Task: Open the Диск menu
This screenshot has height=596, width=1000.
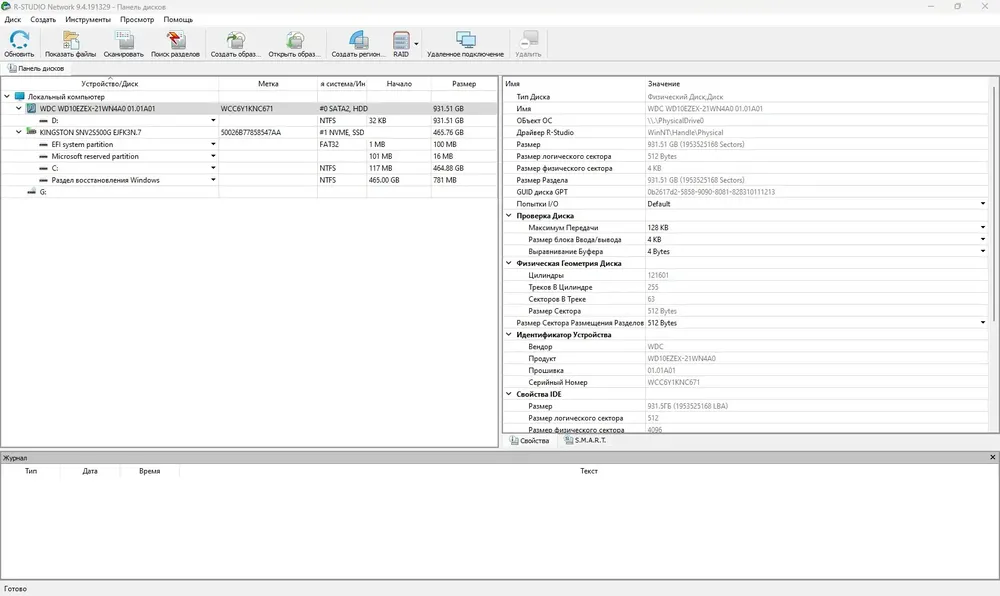Action: click(13, 20)
